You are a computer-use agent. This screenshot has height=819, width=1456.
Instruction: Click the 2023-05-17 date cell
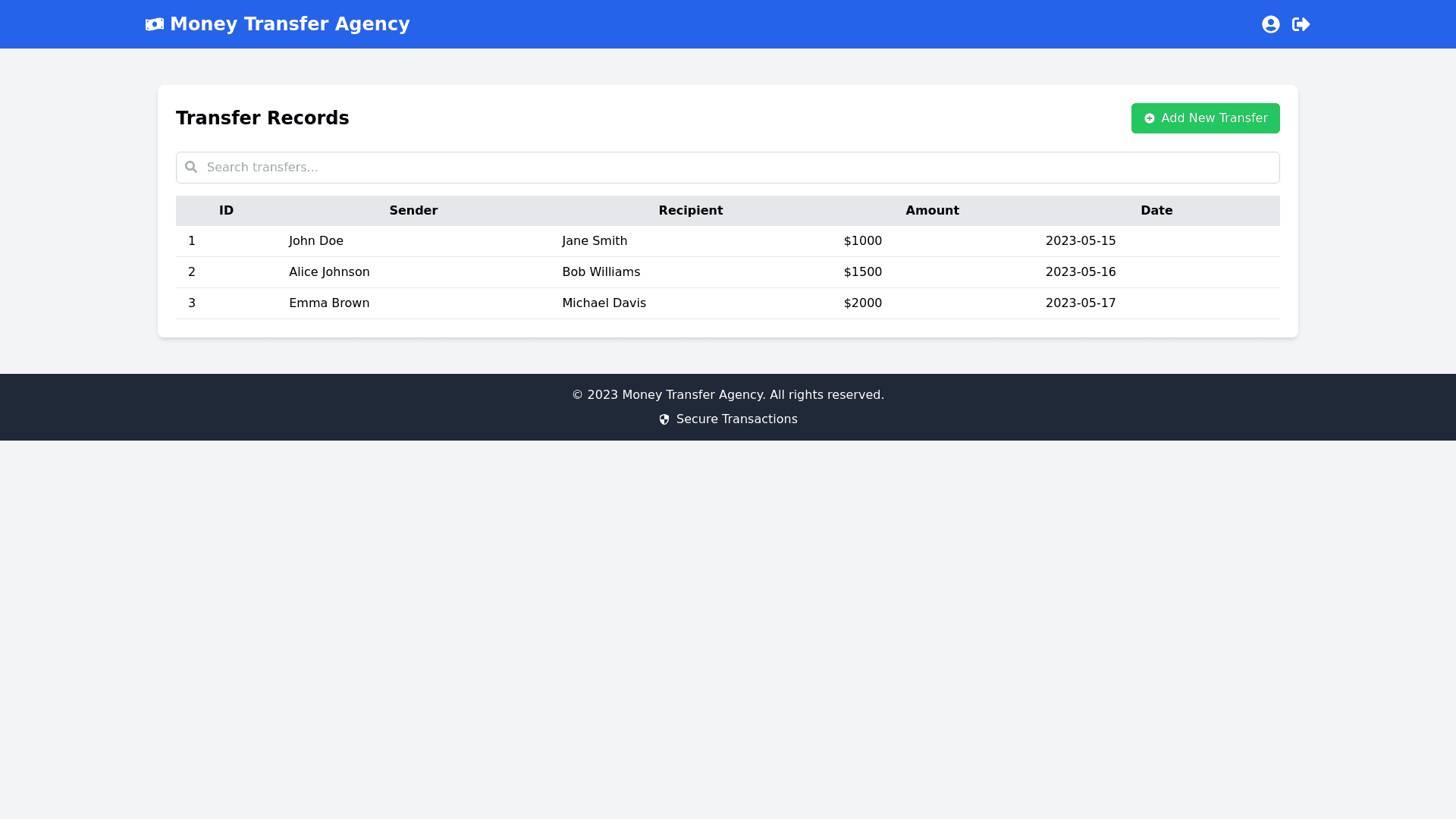click(x=1081, y=303)
